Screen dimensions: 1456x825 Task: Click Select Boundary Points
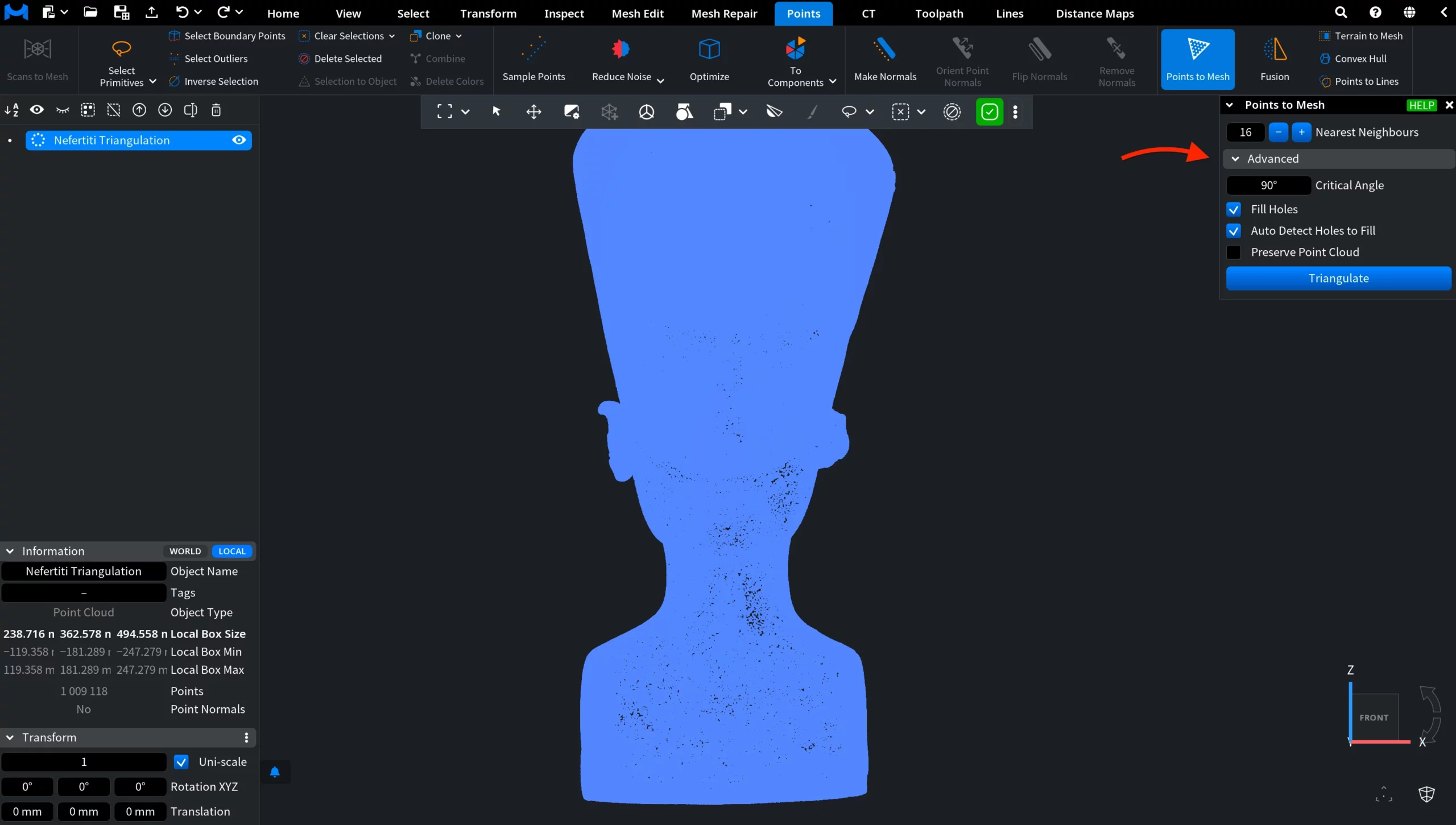(227, 36)
